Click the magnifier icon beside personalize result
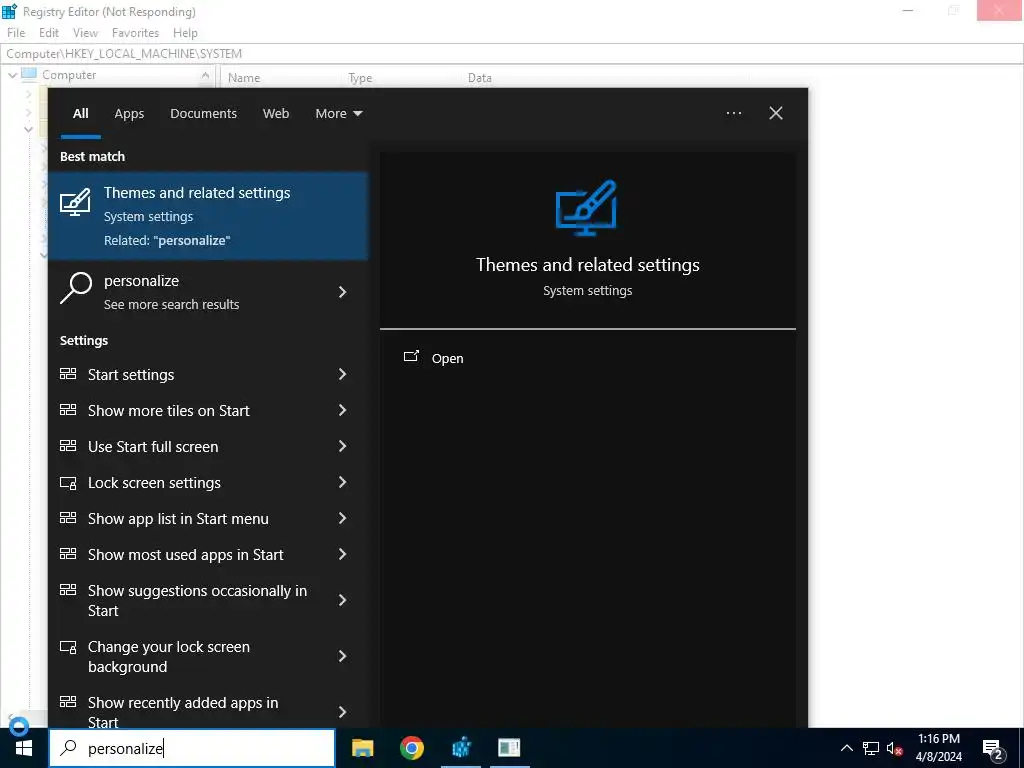1024x768 pixels. (76, 288)
